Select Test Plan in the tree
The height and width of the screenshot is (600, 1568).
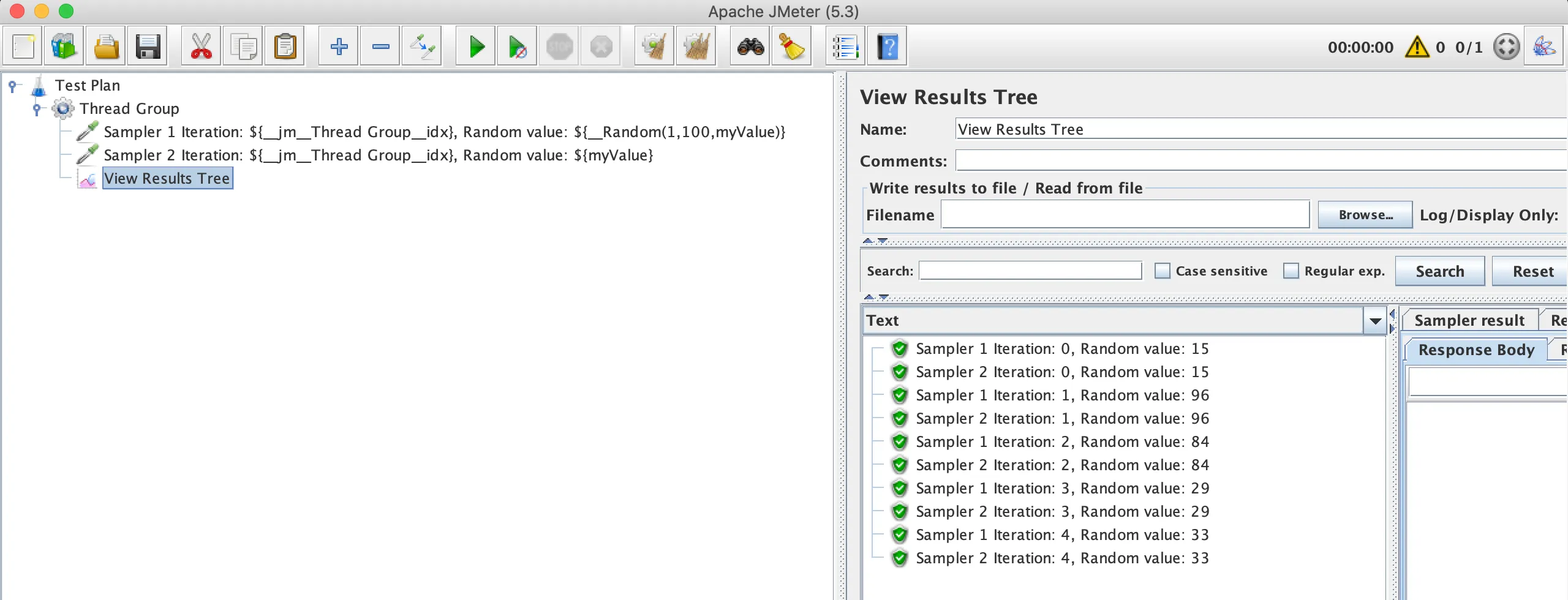tap(88, 86)
